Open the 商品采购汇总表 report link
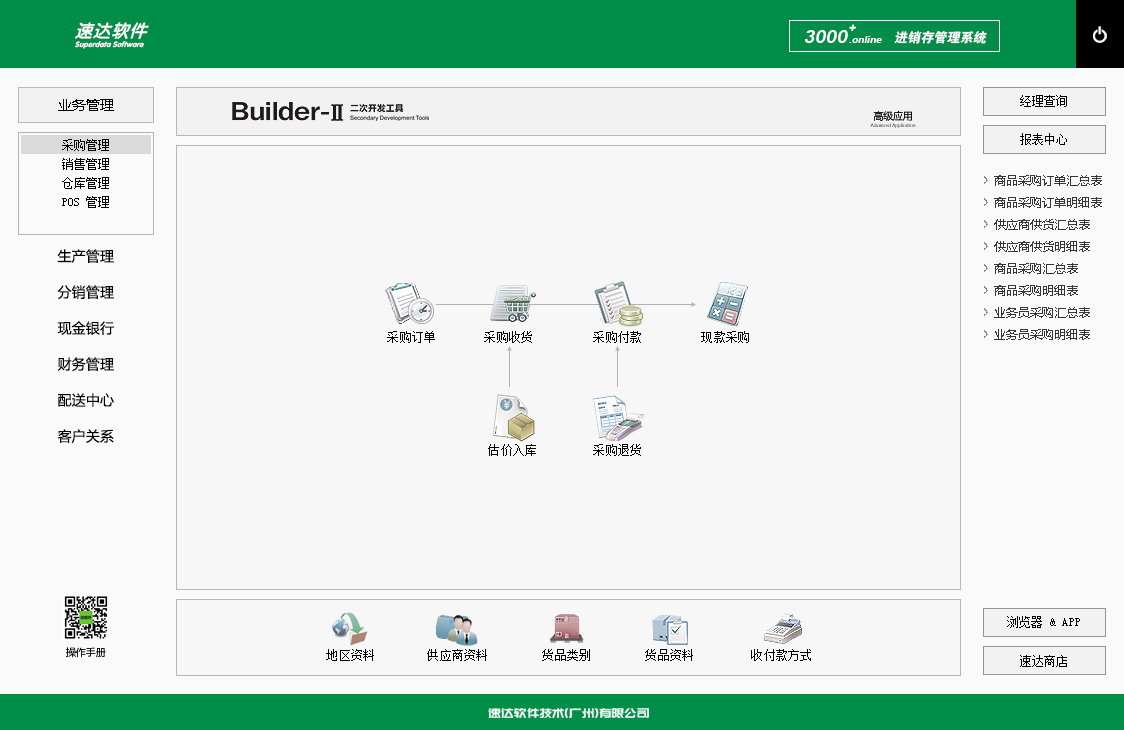Screen dimensions: 1124x730 pyautogui.click(x=1036, y=269)
